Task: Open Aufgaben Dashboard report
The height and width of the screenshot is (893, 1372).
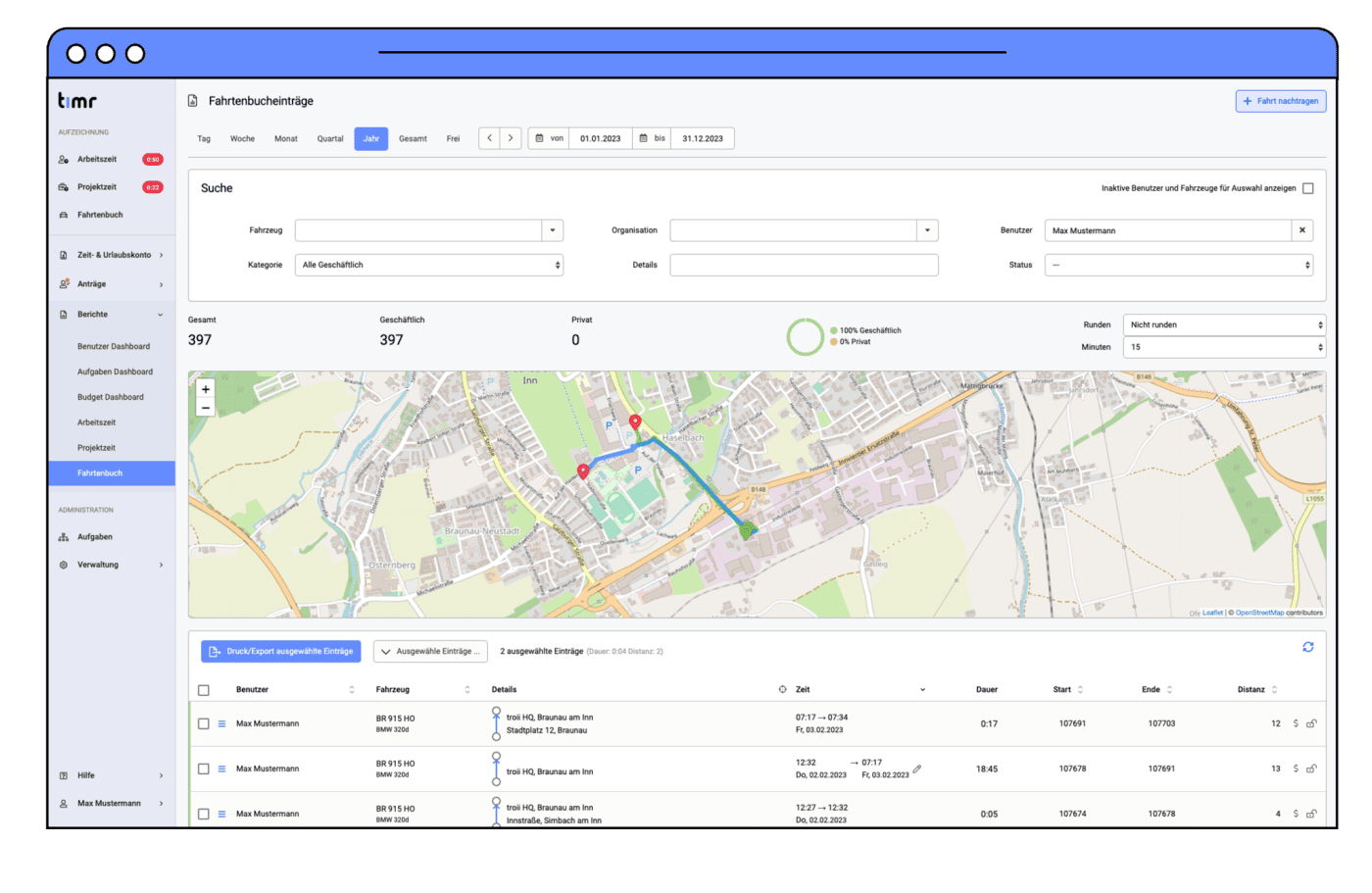Action: coord(115,372)
